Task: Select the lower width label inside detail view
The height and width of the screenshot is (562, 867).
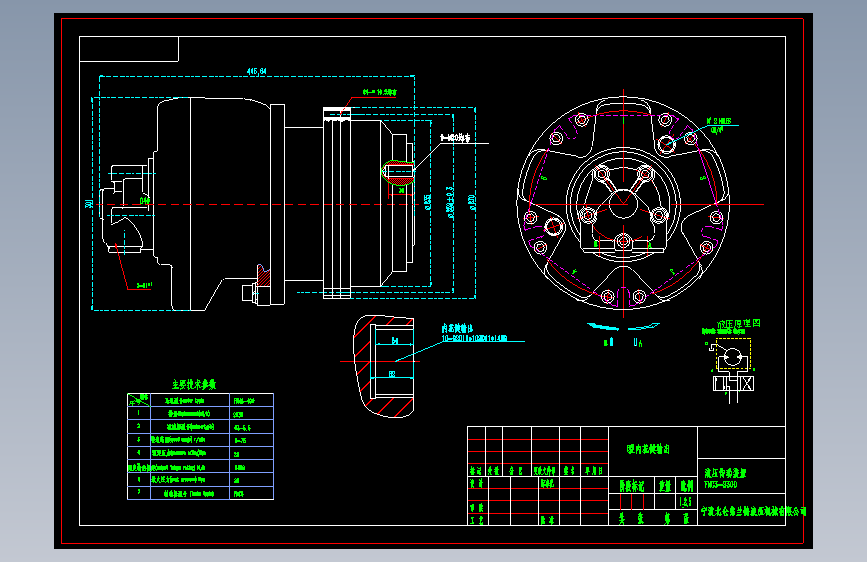Action: 392,374
